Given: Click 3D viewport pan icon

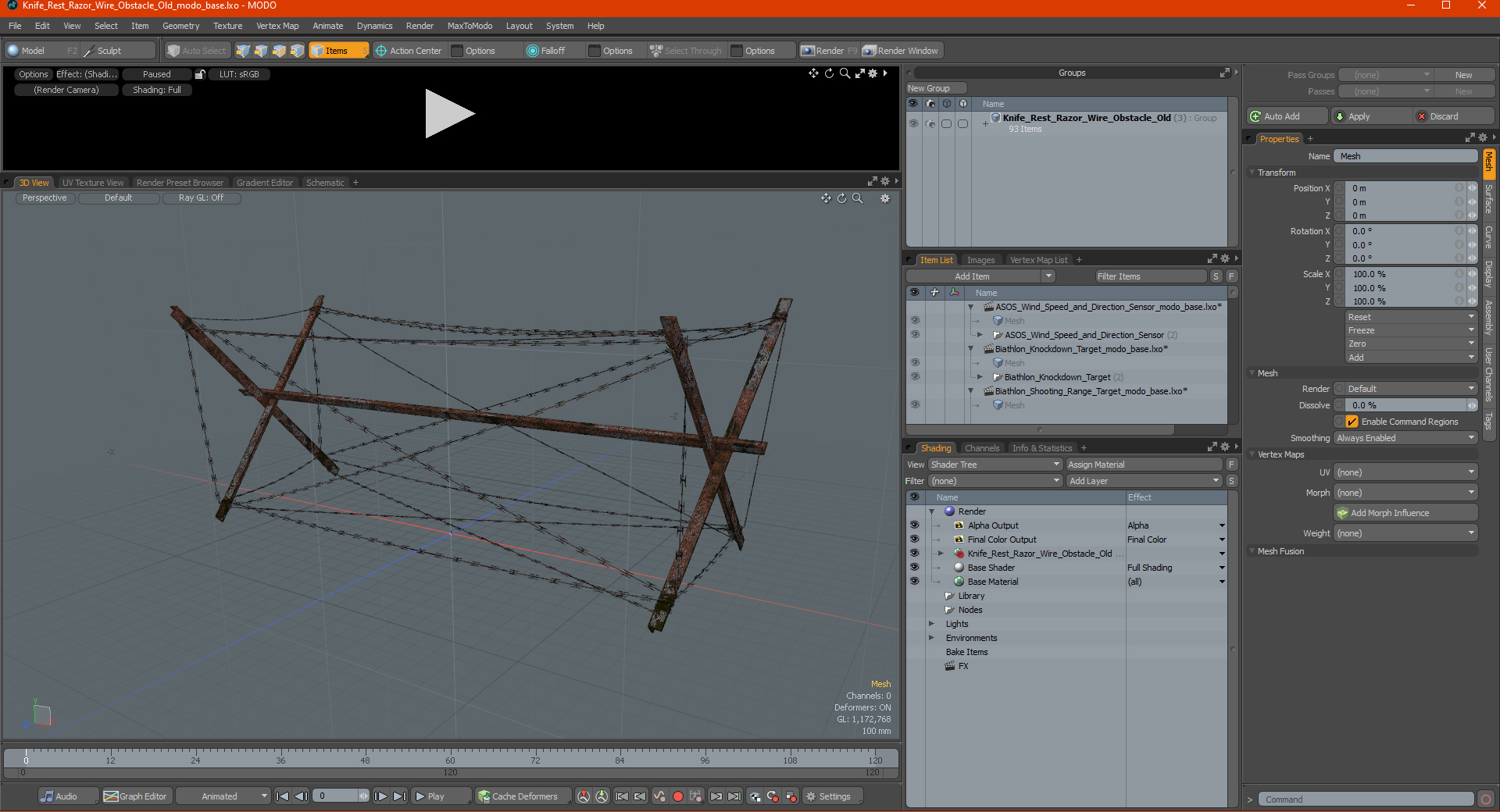Looking at the screenshot, I should tap(826, 198).
